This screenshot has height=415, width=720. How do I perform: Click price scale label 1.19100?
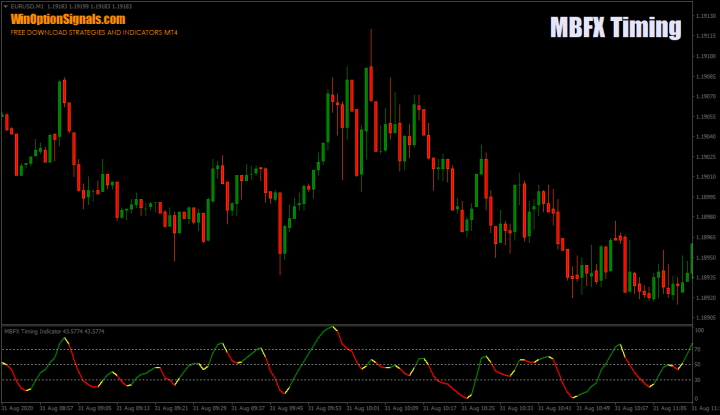pos(706,56)
